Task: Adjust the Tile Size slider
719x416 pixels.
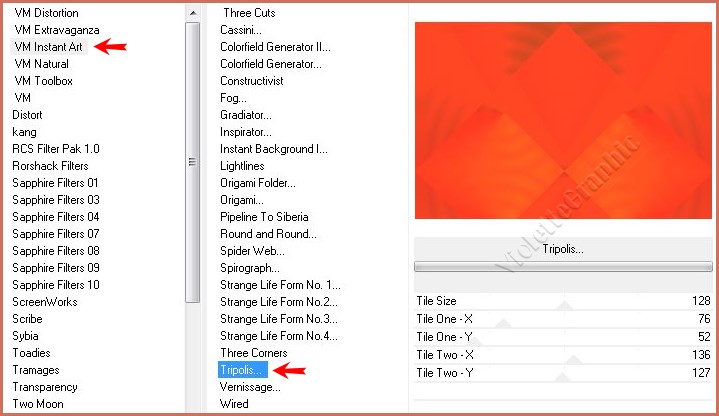Action: [x=562, y=301]
